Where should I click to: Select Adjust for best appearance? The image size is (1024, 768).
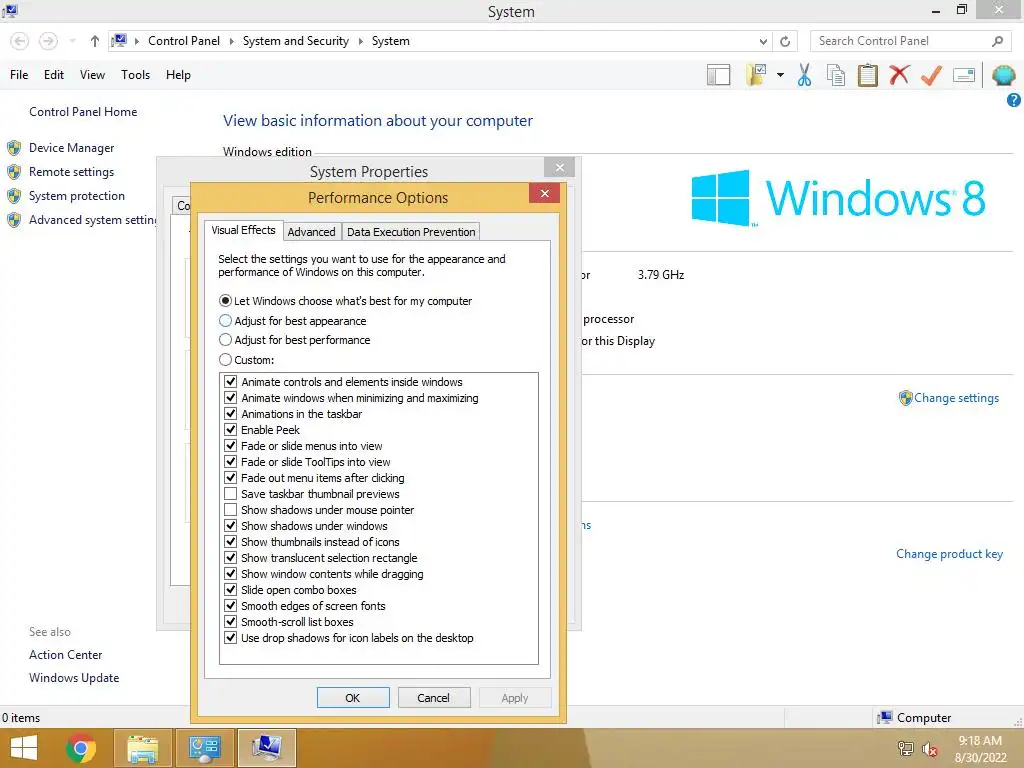point(225,321)
